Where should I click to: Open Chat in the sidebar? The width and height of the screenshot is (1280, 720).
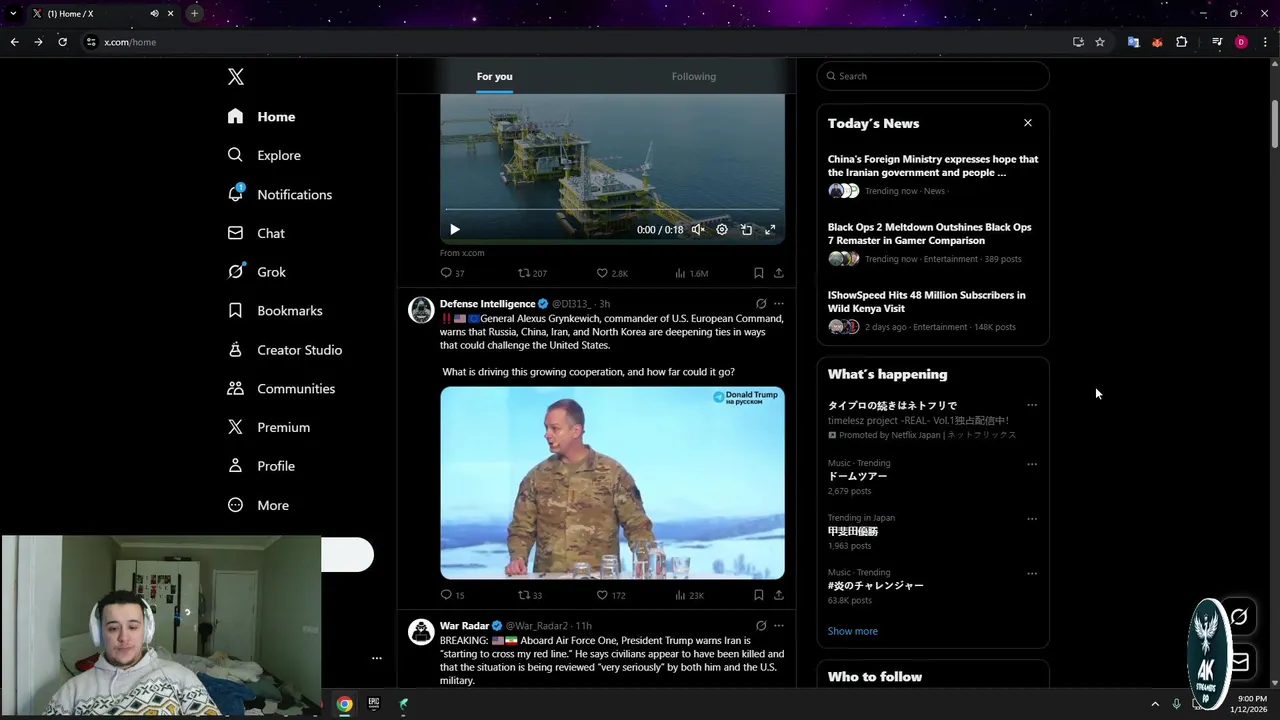pyautogui.click(x=256, y=233)
